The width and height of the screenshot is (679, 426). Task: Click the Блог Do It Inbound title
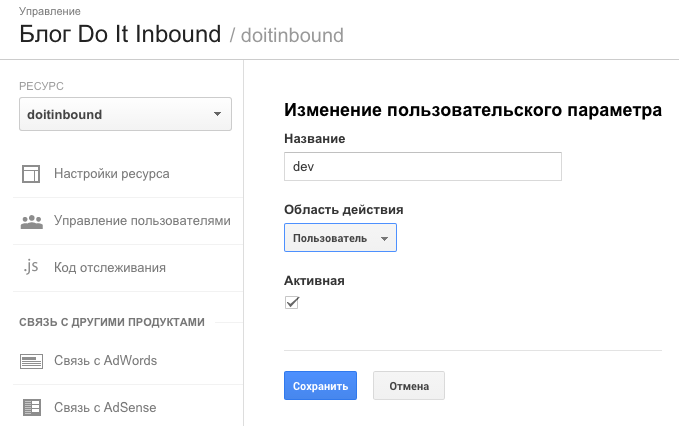click(x=120, y=34)
